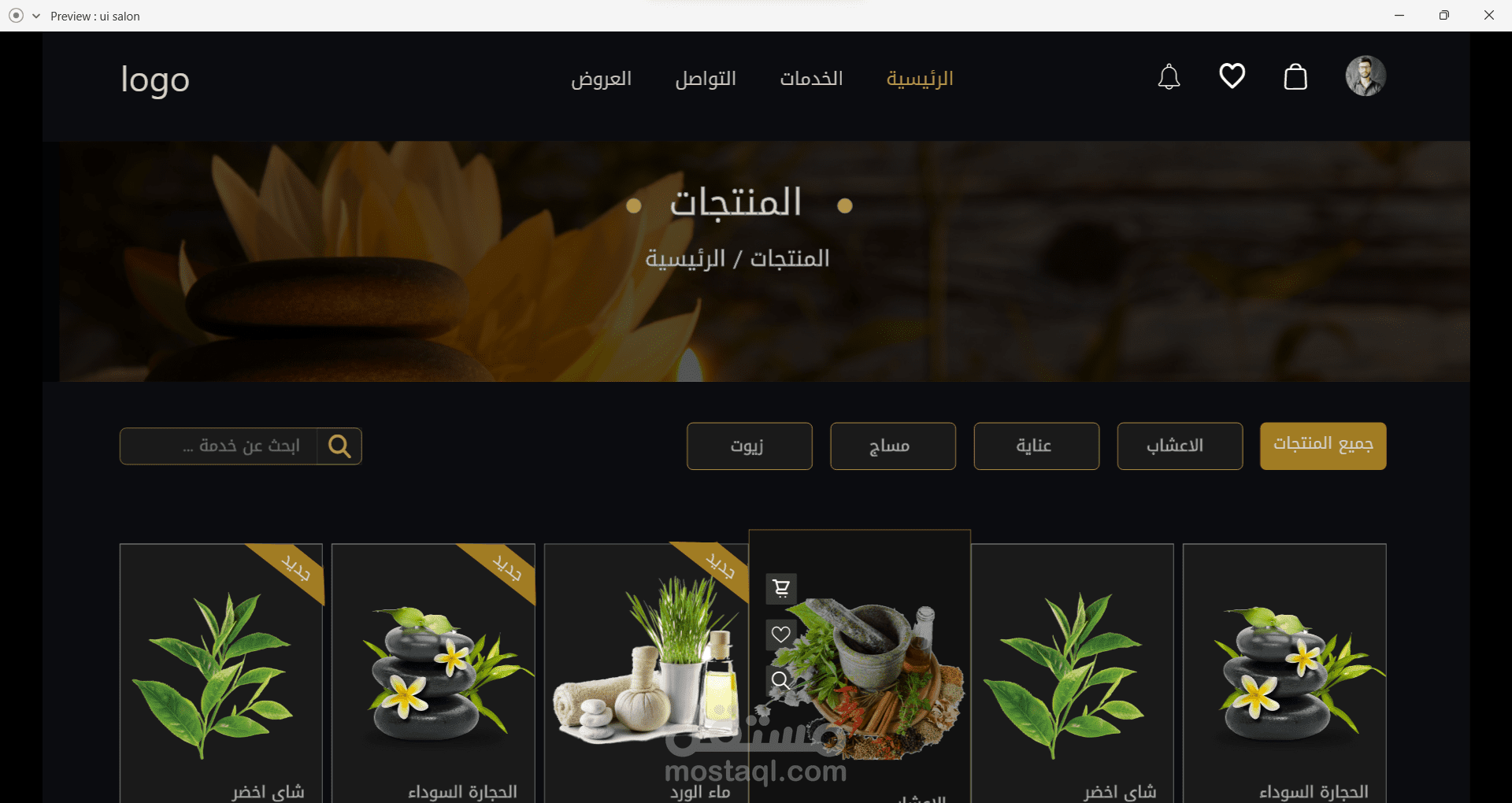Go to الرئيسية nav menu item
Screen dimensions: 1512x803
920,79
